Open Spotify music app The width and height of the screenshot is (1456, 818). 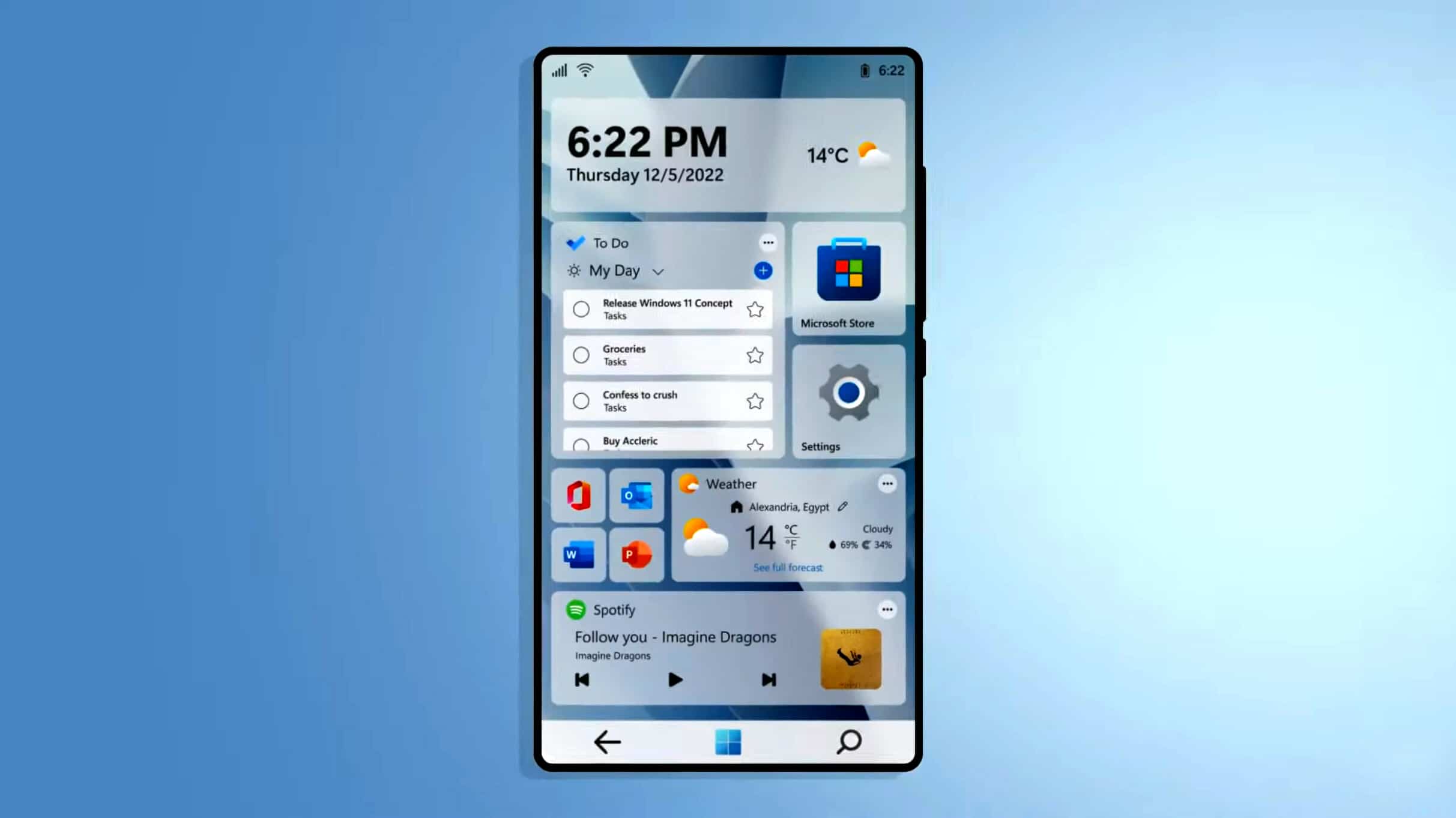point(601,609)
